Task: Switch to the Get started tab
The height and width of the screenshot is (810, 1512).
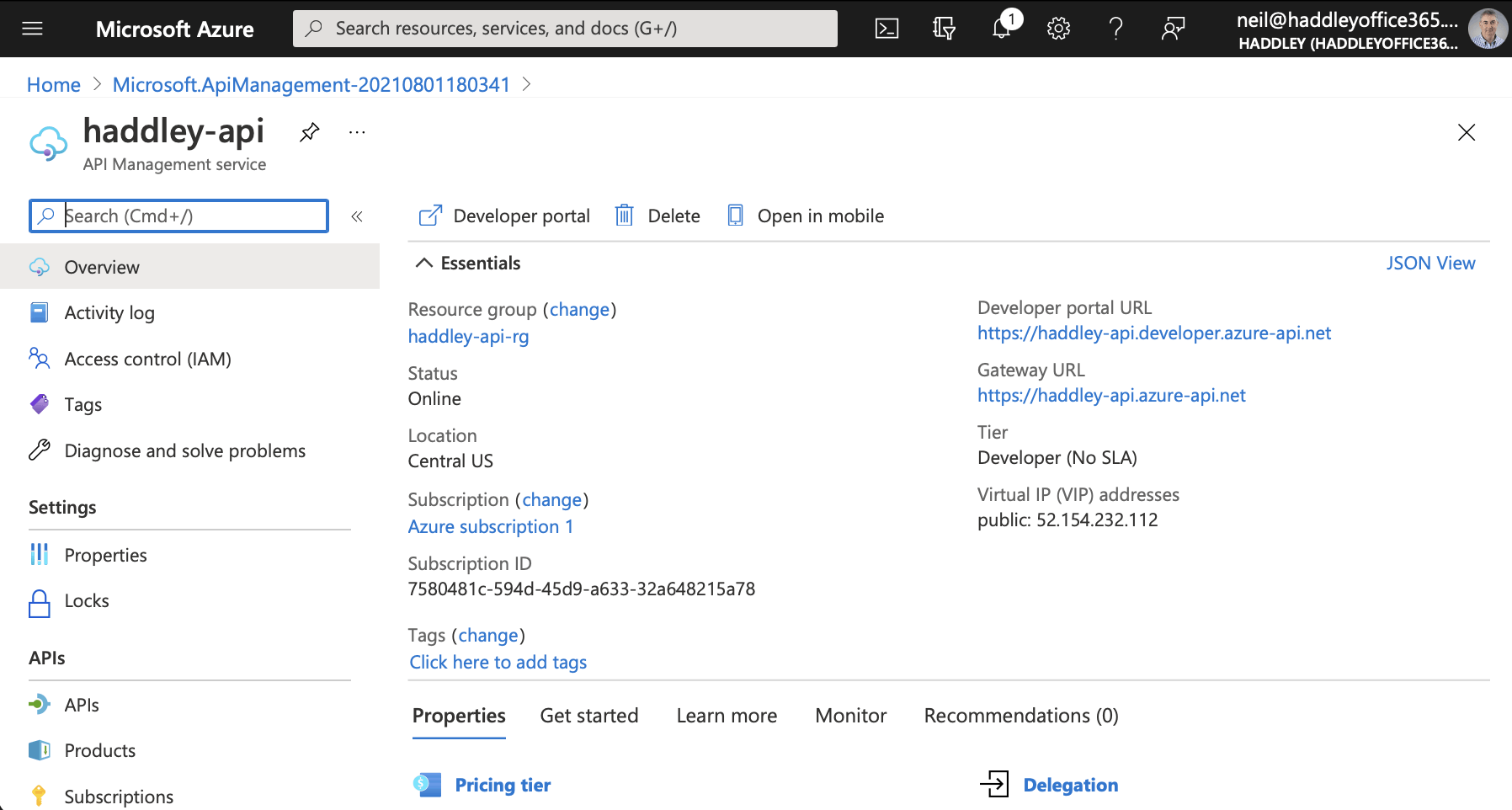Action: (588, 716)
